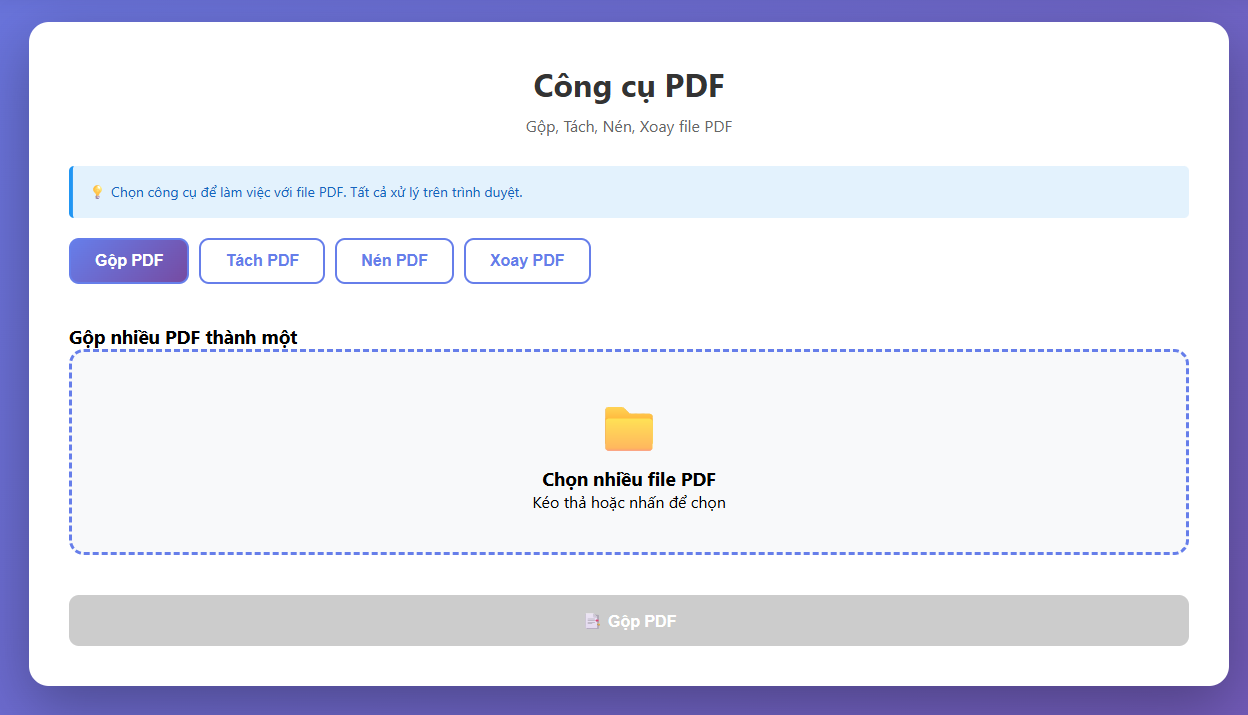Select the highlighted Gộp PDF tab
This screenshot has width=1248, height=715.
click(128, 260)
